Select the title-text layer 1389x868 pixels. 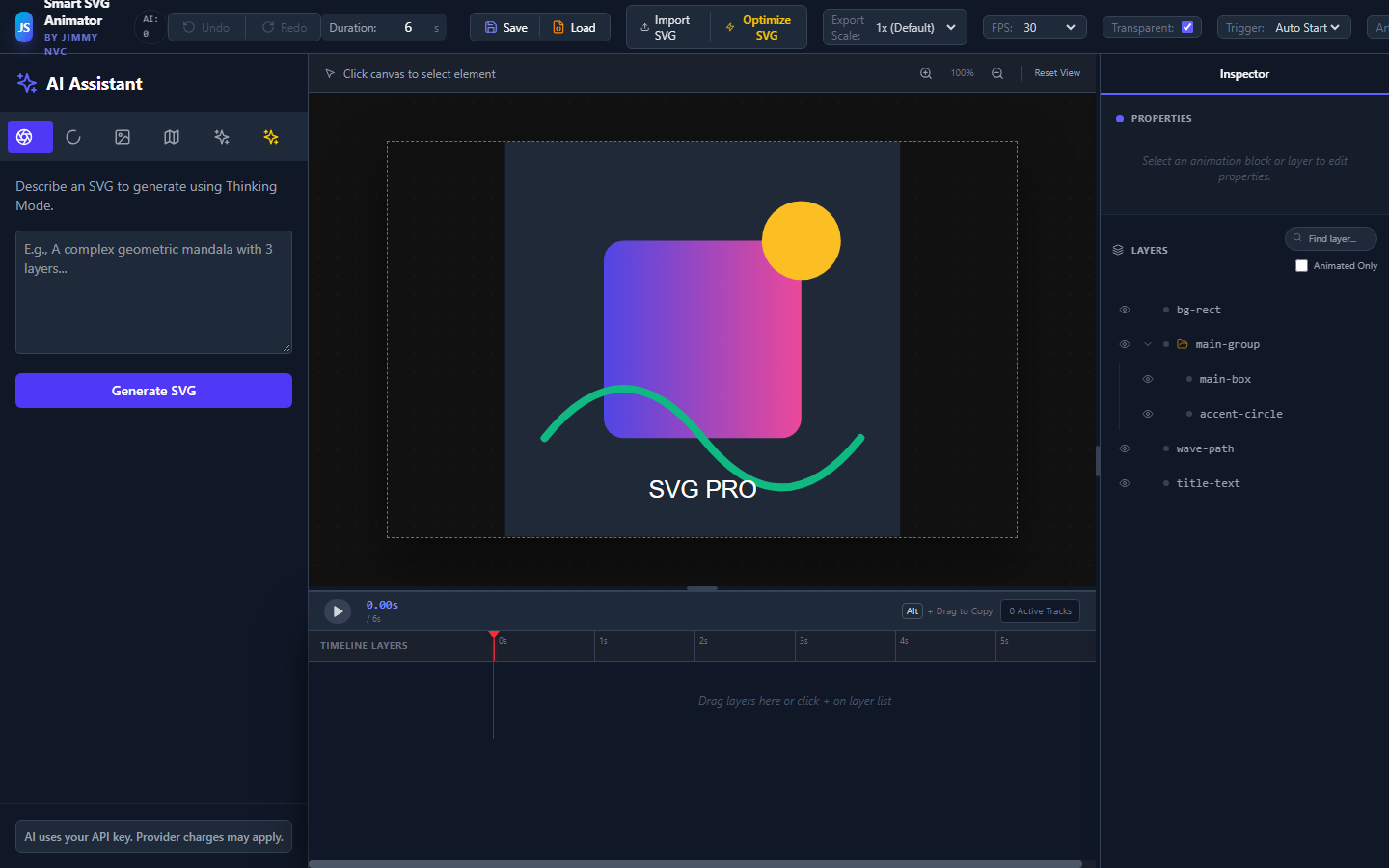[1209, 483]
